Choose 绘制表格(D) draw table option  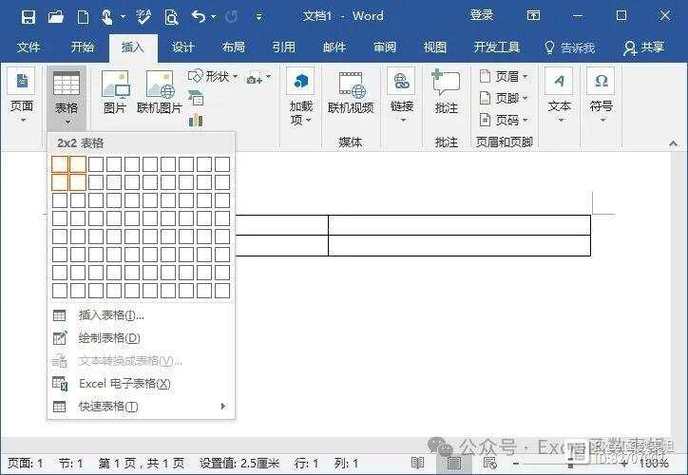coord(140,338)
